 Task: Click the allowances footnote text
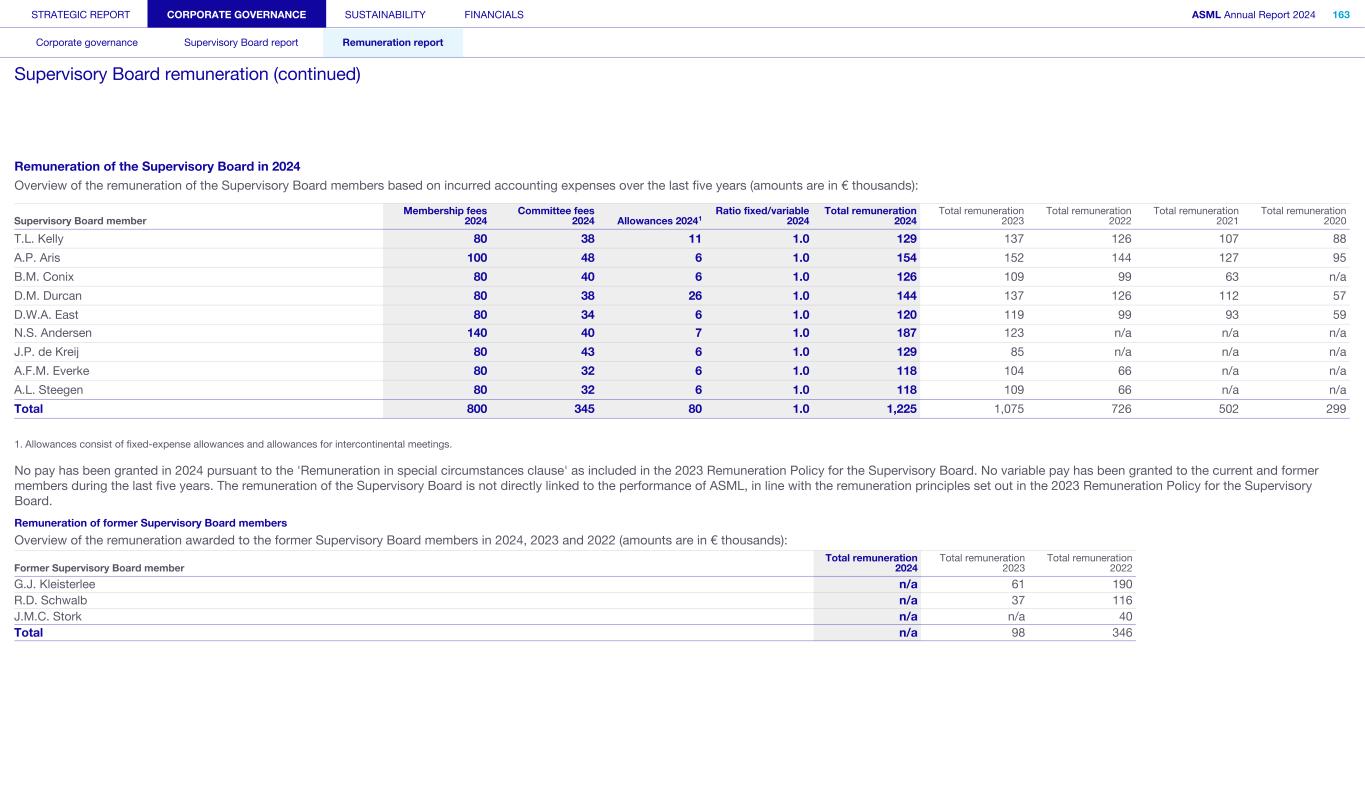coord(233,444)
